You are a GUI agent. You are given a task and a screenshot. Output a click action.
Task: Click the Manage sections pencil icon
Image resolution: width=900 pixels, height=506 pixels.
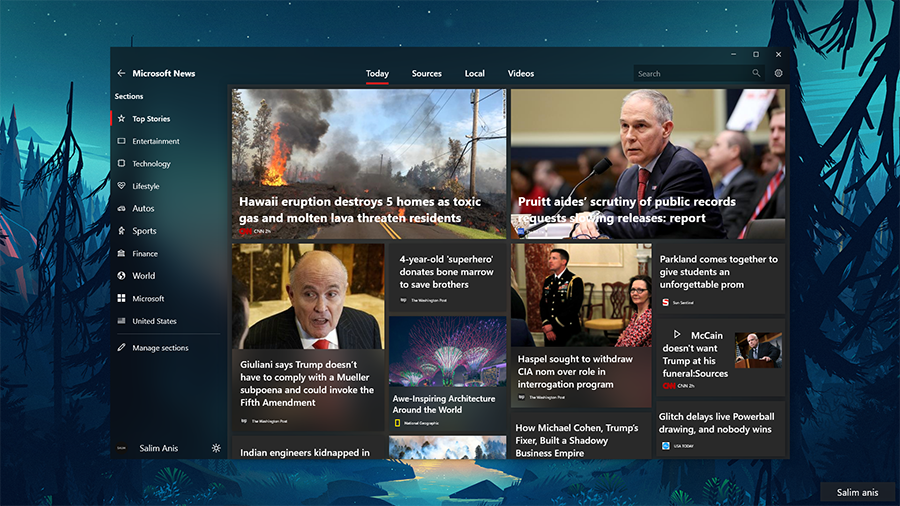[x=121, y=348]
